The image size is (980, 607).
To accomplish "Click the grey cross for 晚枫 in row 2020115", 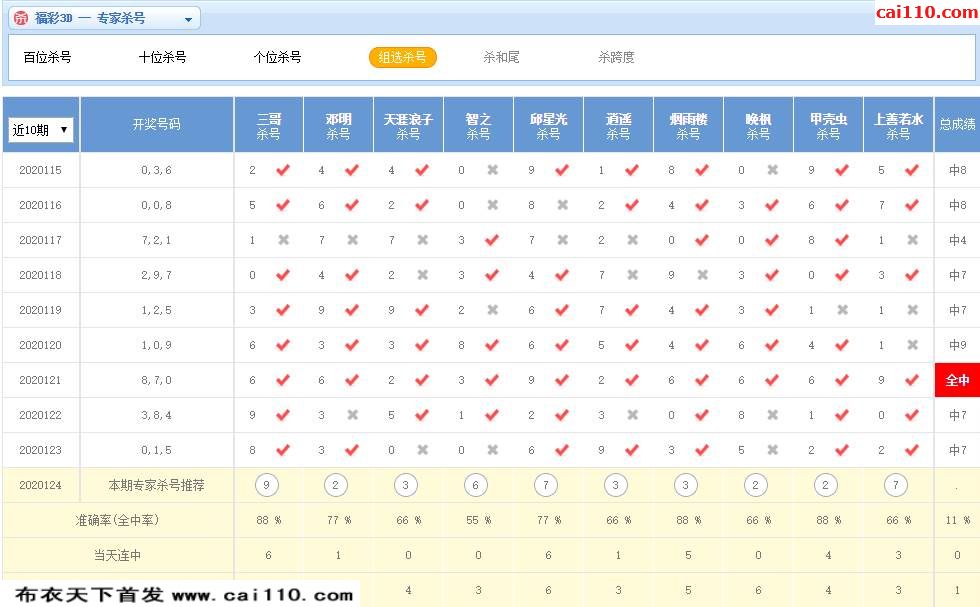I will point(773,170).
